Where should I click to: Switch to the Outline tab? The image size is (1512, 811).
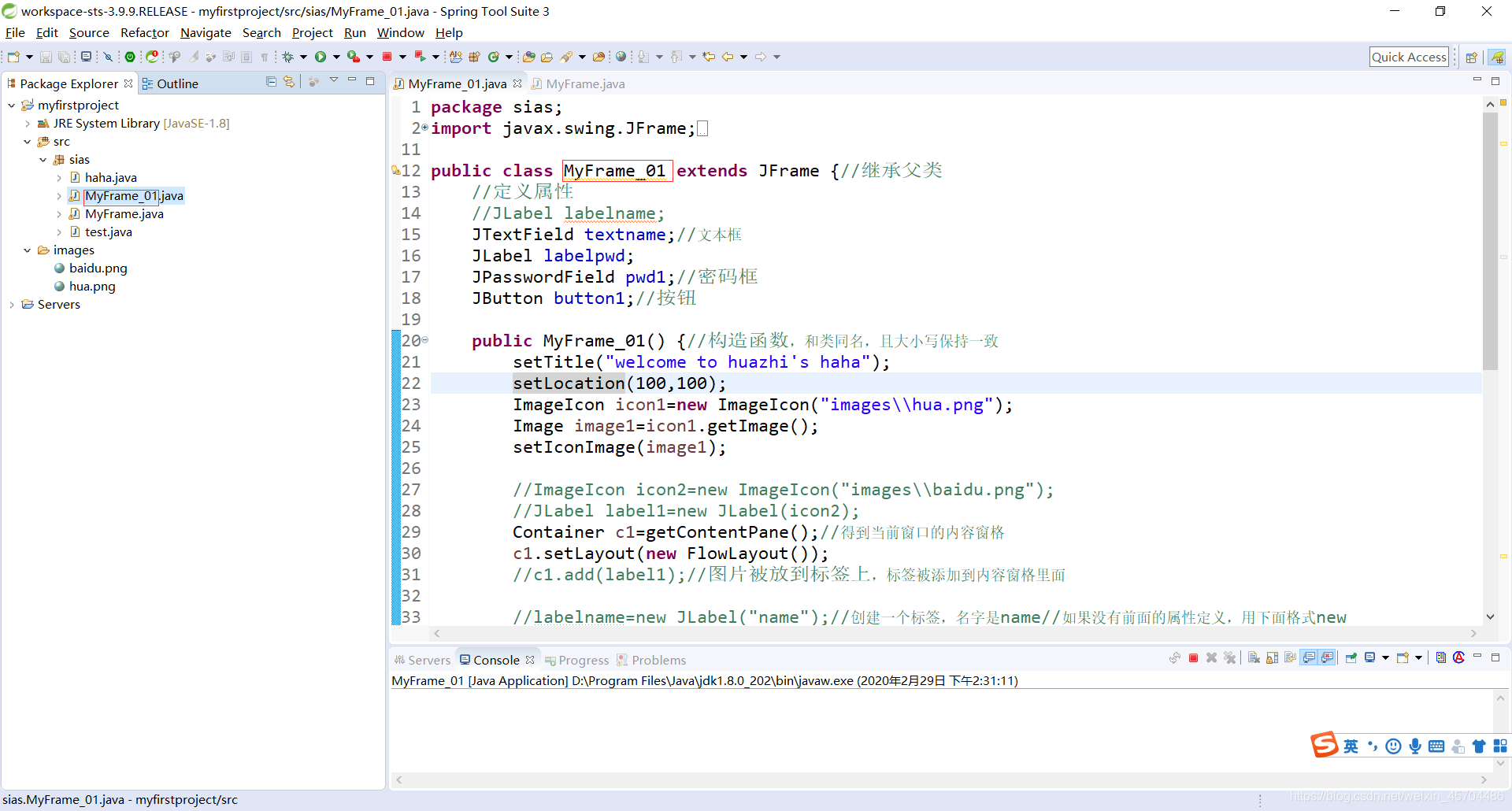click(x=170, y=83)
